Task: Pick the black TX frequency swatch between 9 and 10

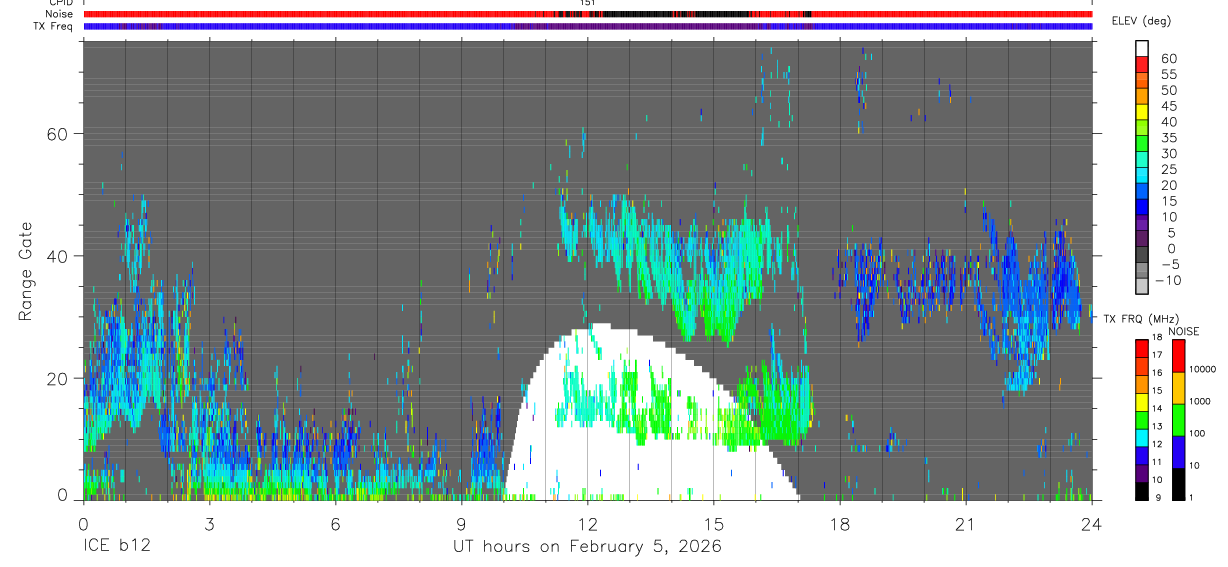Action: click(x=1142, y=491)
